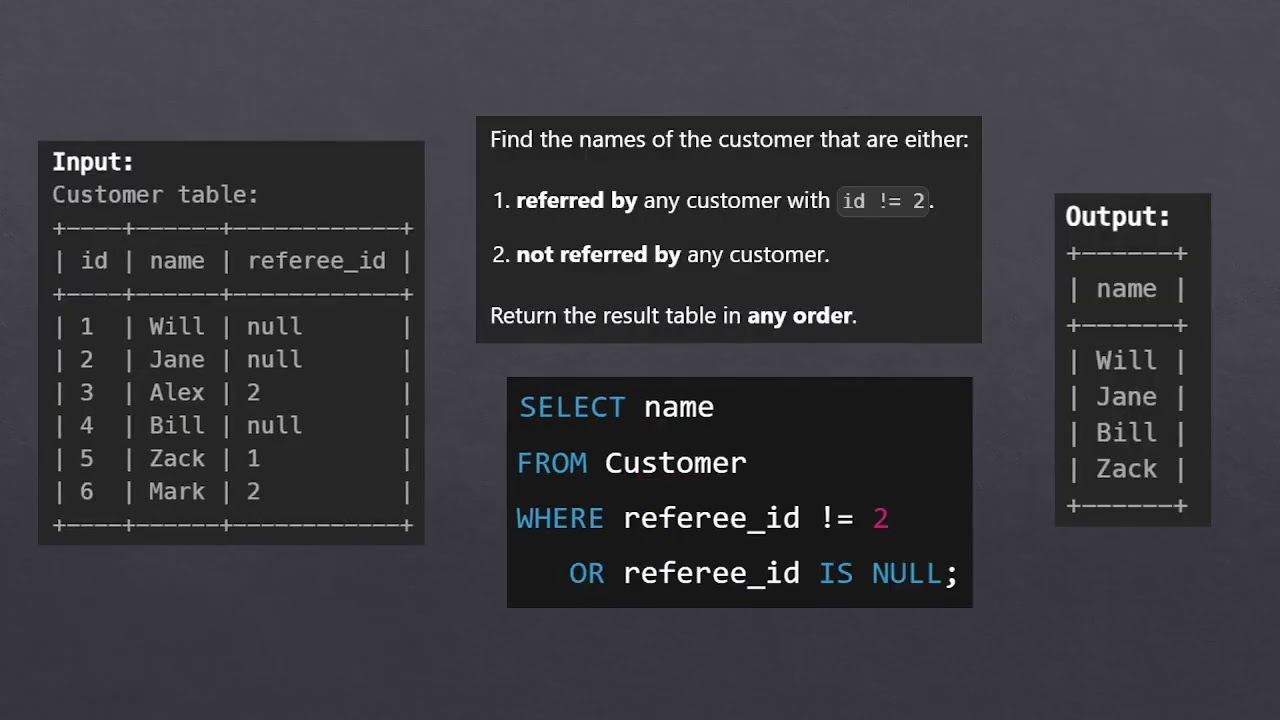
Task: Click the id column header in Input table
Action: pos(94,261)
